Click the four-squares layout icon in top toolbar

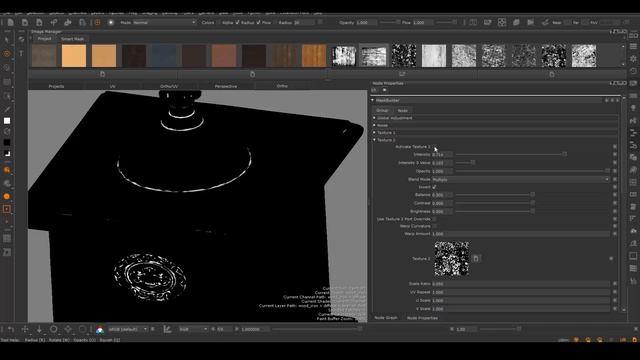(x=502, y=22)
